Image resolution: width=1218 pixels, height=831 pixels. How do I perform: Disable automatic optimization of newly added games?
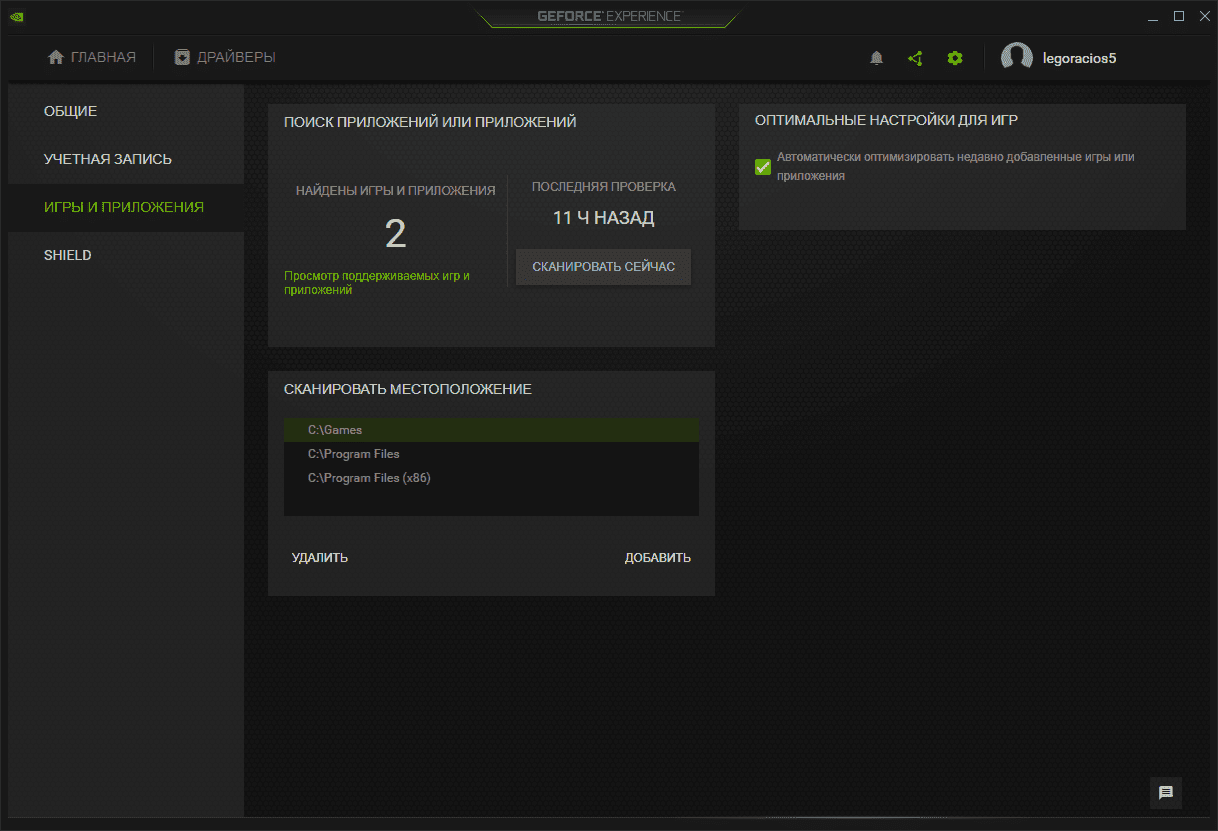pyautogui.click(x=763, y=166)
